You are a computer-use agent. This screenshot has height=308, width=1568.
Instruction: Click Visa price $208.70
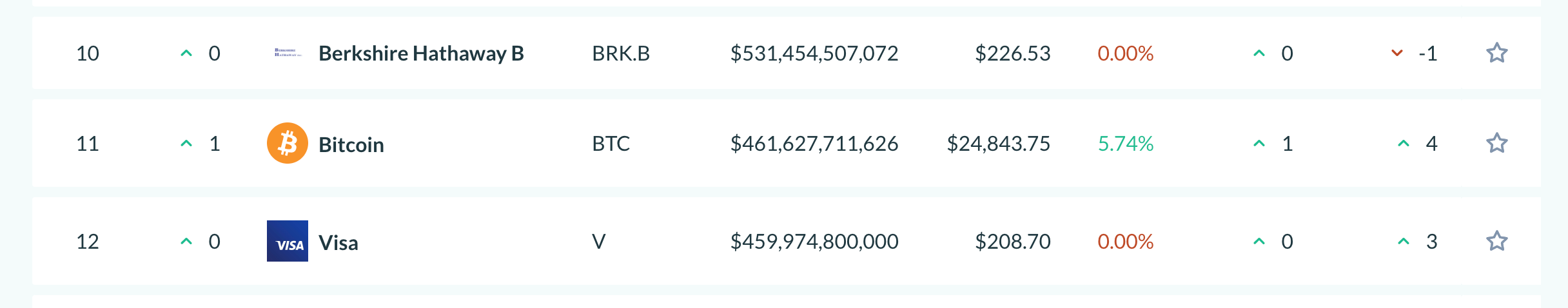click(1013, 241)
